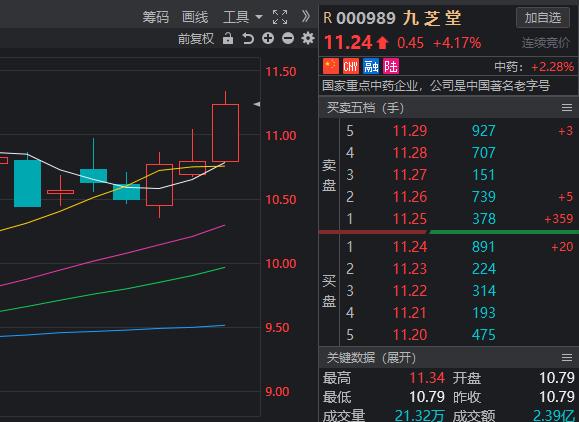
Task: Click the CNY currency badge
Action: pos(350,66)
